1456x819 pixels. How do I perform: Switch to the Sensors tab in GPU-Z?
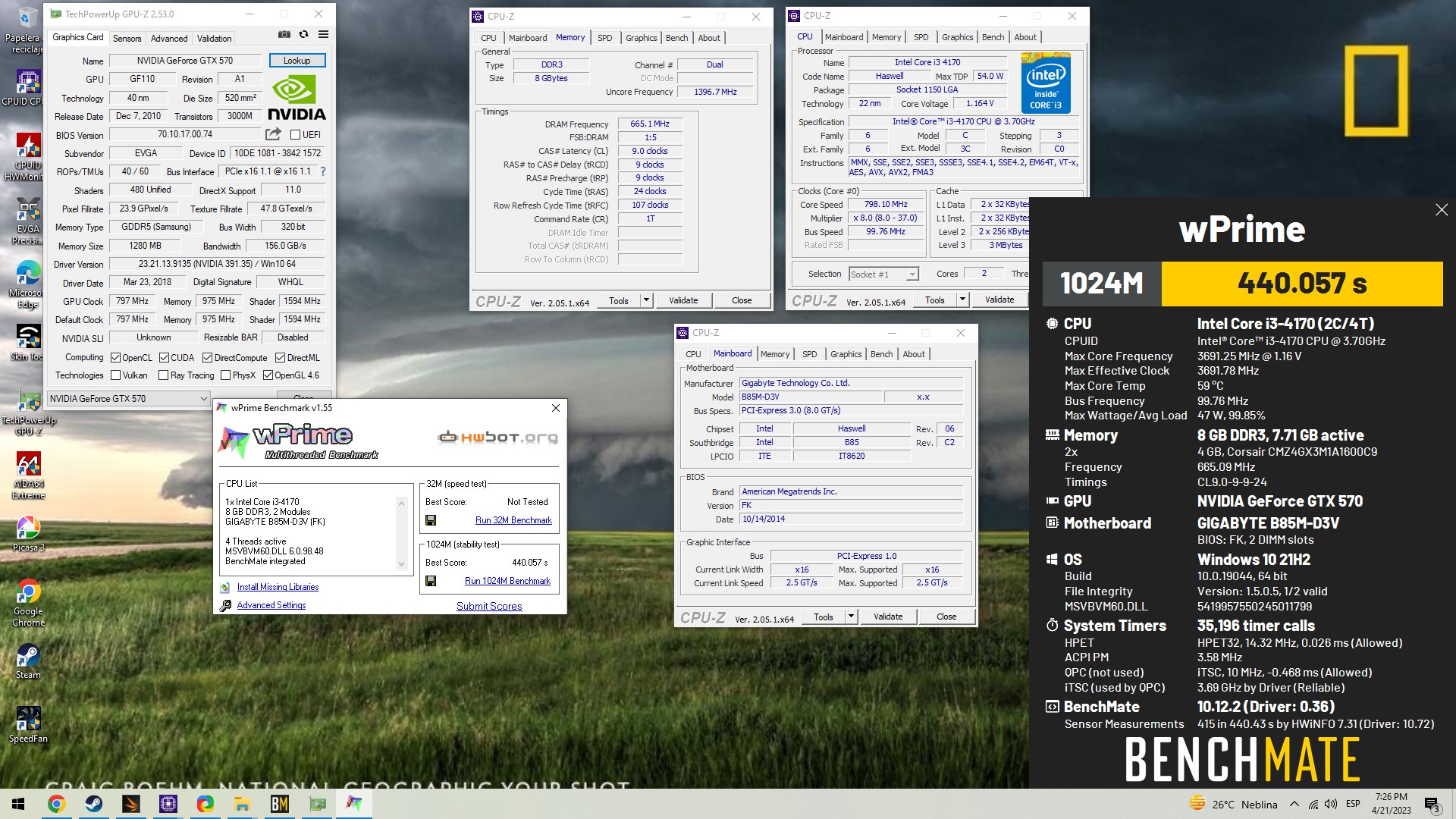pos(127,38)
